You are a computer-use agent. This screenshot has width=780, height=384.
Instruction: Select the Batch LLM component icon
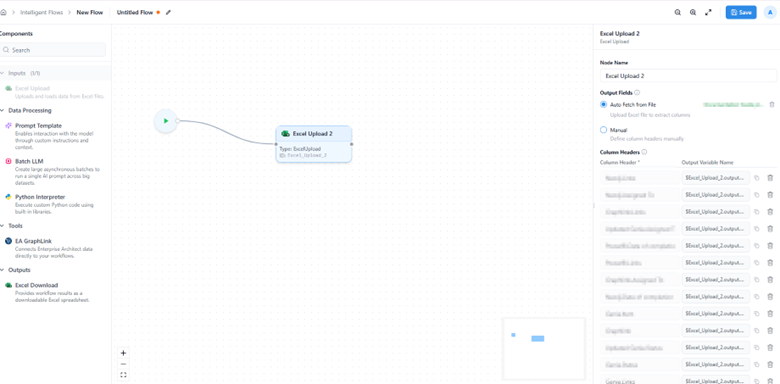click(x=8, y=161)
